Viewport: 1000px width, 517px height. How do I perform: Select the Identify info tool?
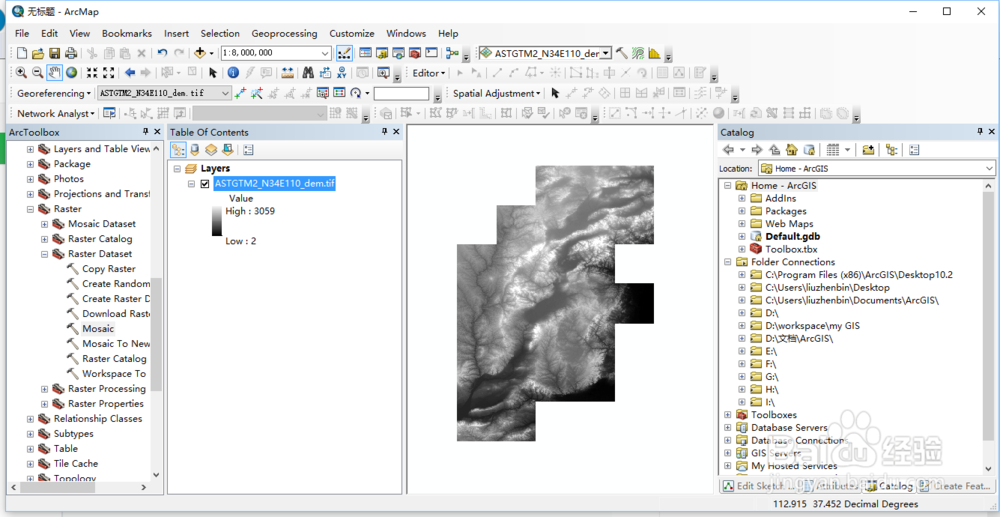pyautogui.click(x=233, y=73)
